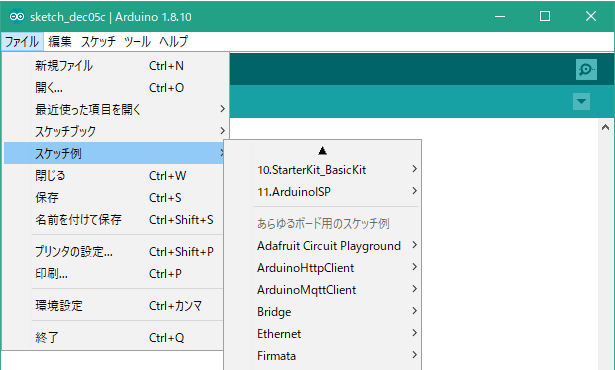
Task: Expand 最近使った項目を開く submenu
Action: click(x=114, y=109)
